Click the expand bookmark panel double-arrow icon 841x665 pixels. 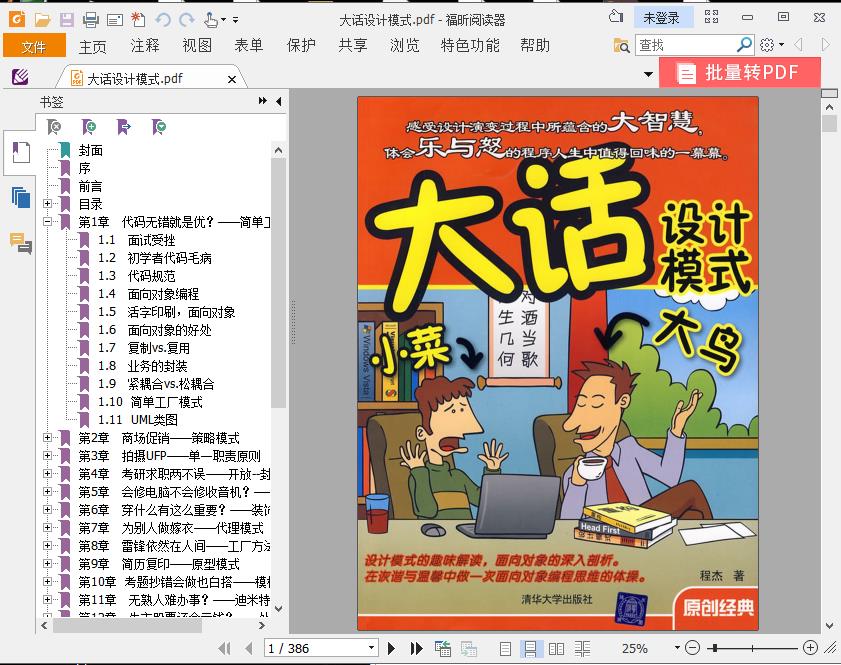pyautogui.click(x=262, y=101)
